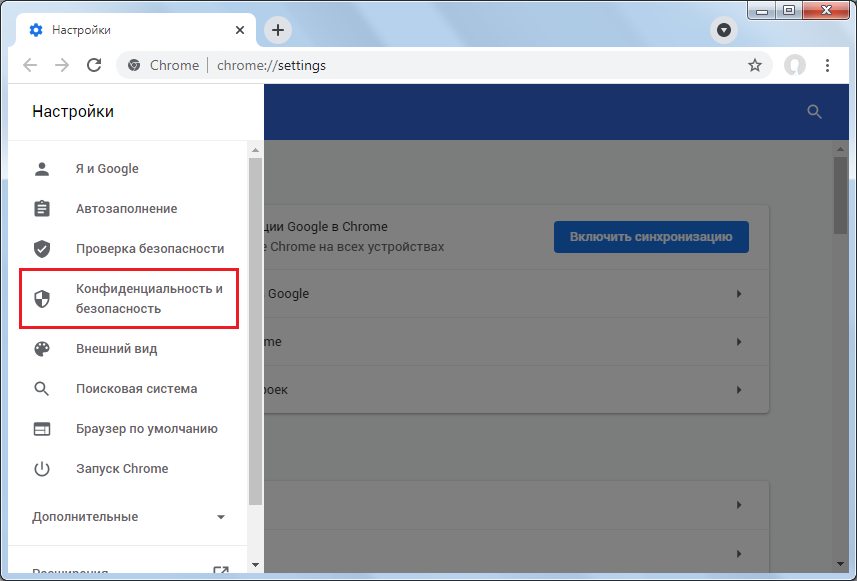Click sidebar scrollbar up arrow
The width and height of the screenshot is (857, 581).
255,150
